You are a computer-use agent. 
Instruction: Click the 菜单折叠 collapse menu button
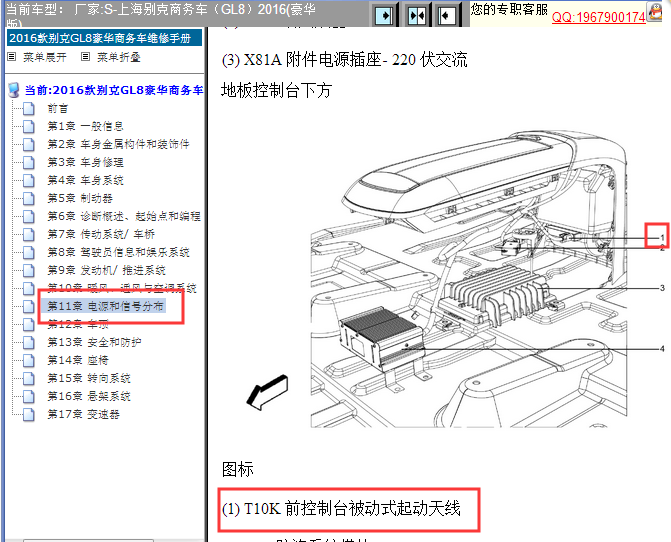(x=119, y=57)
